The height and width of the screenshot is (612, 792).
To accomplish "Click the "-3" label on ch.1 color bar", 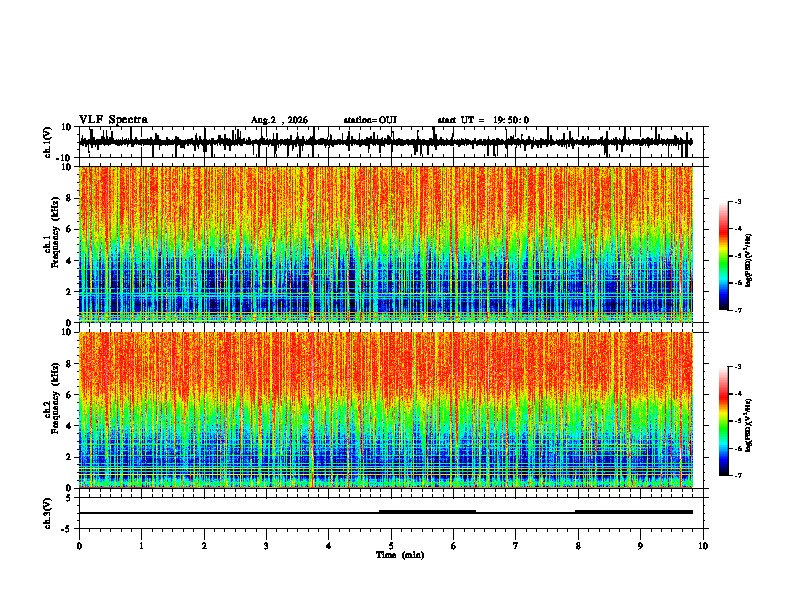I will tap(737, 201).
